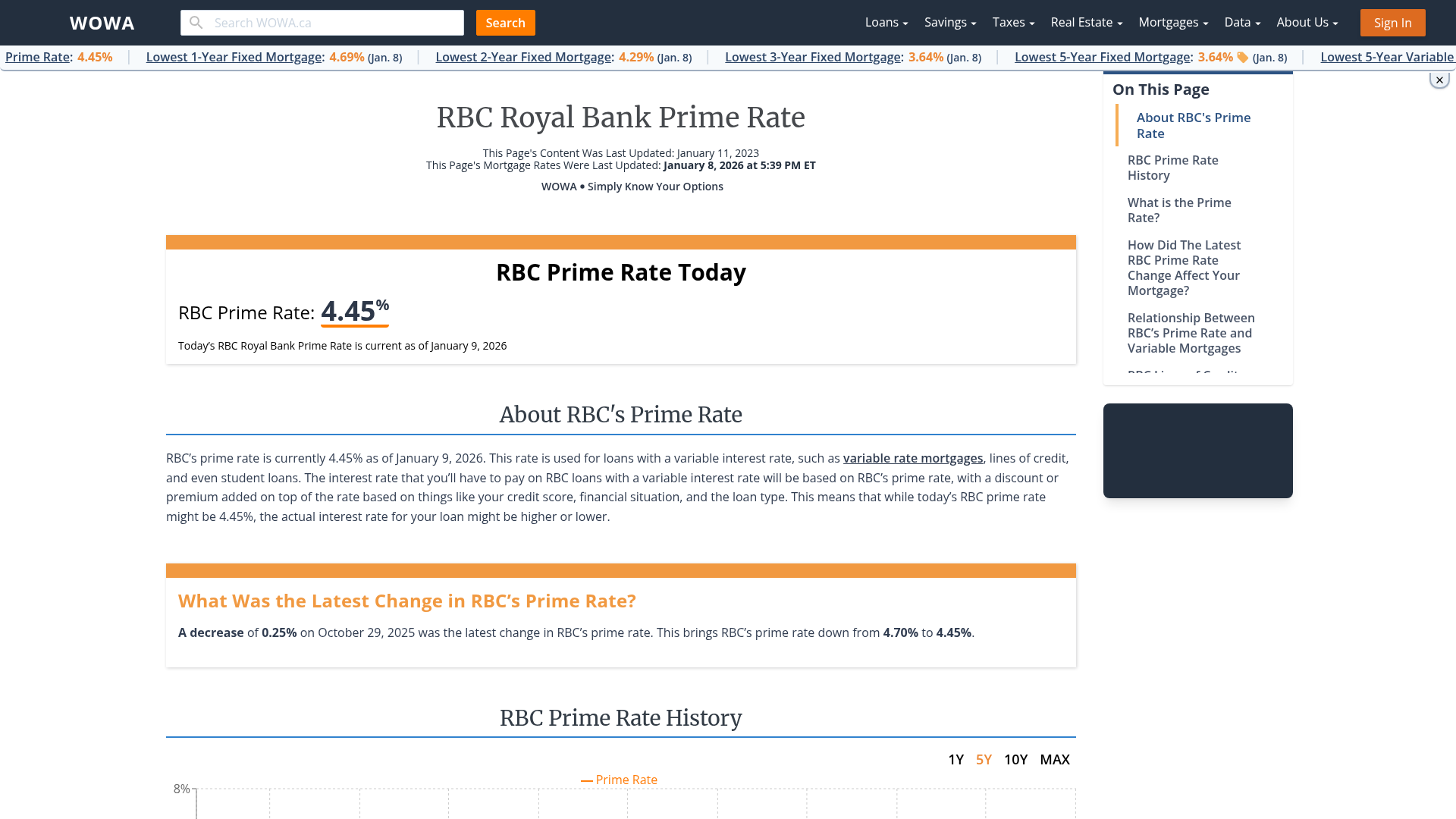This screenshot has width=1456, height=819.
Task: Switch chart range to 1Y
Action: pos(956,759)
